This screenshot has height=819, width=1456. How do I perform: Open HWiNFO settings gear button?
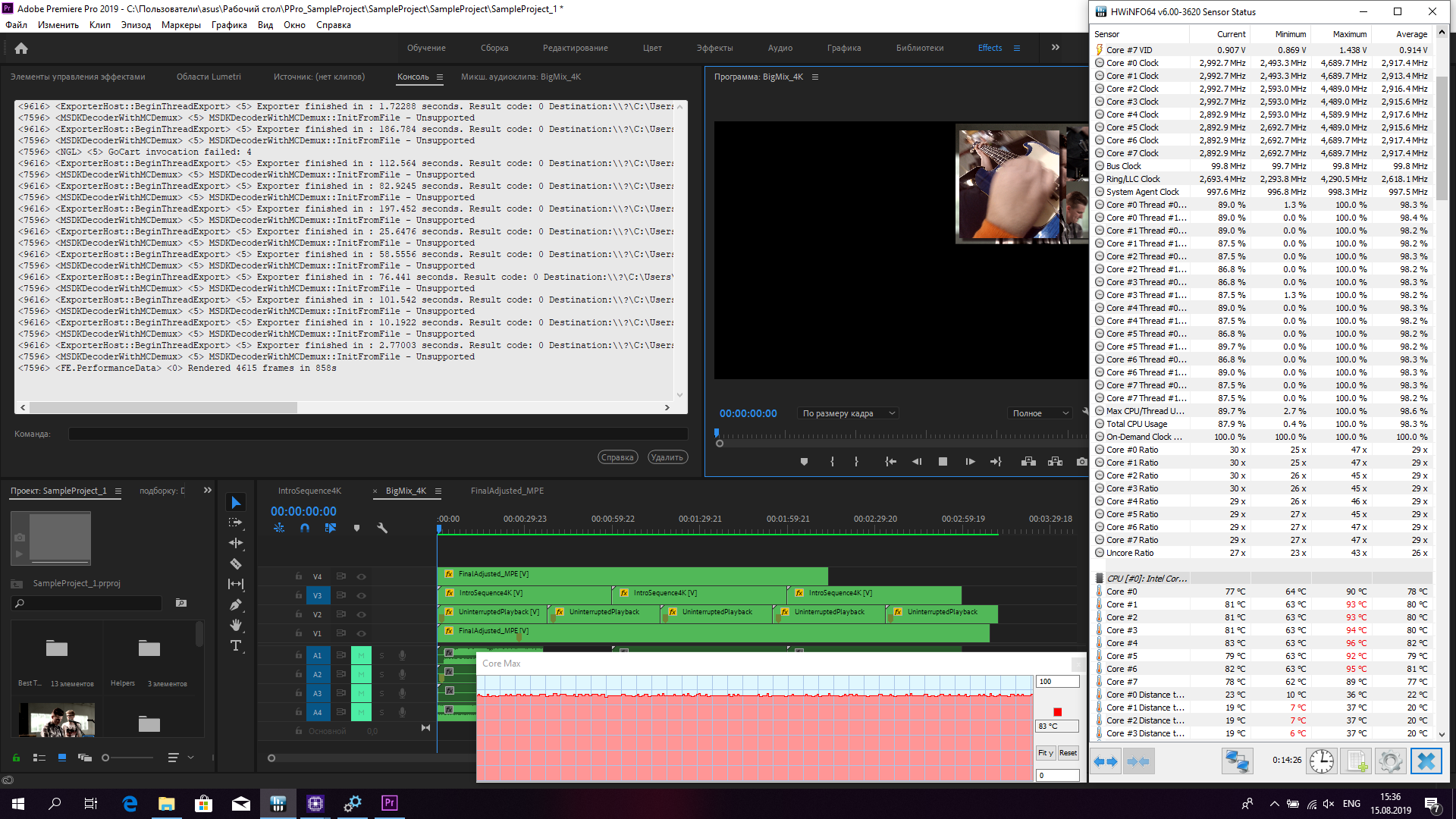[1391, 761]
